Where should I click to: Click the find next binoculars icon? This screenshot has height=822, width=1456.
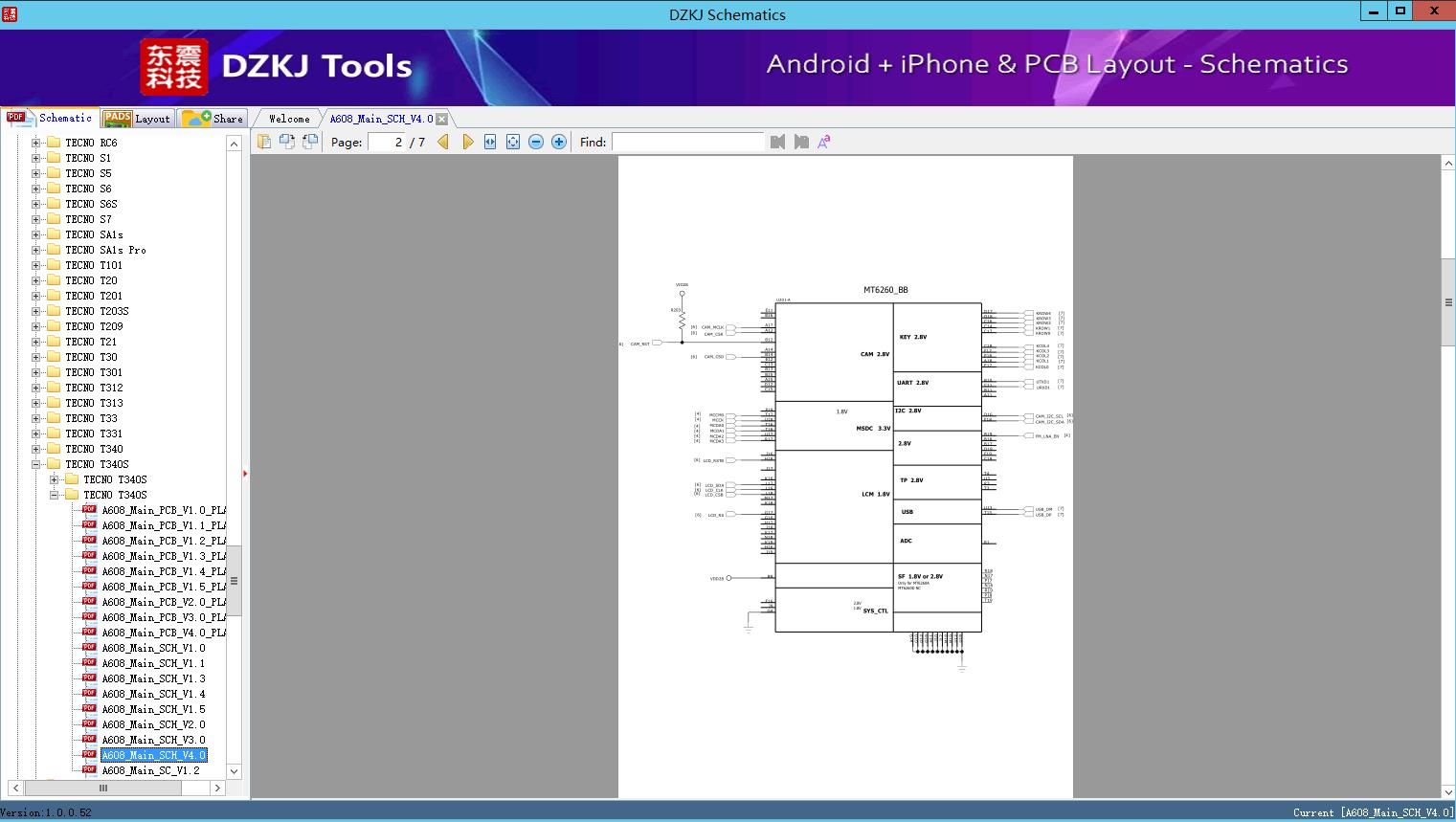[801, 142]
